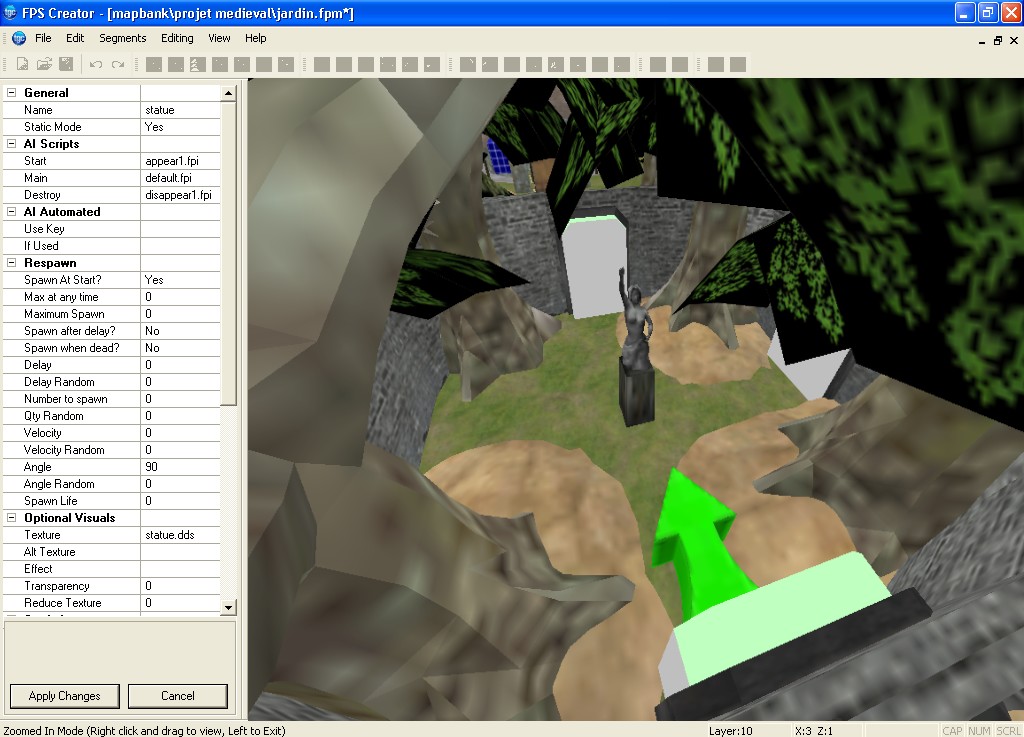Change the 'Spawn At Start?' Yes value

(180, 279)
